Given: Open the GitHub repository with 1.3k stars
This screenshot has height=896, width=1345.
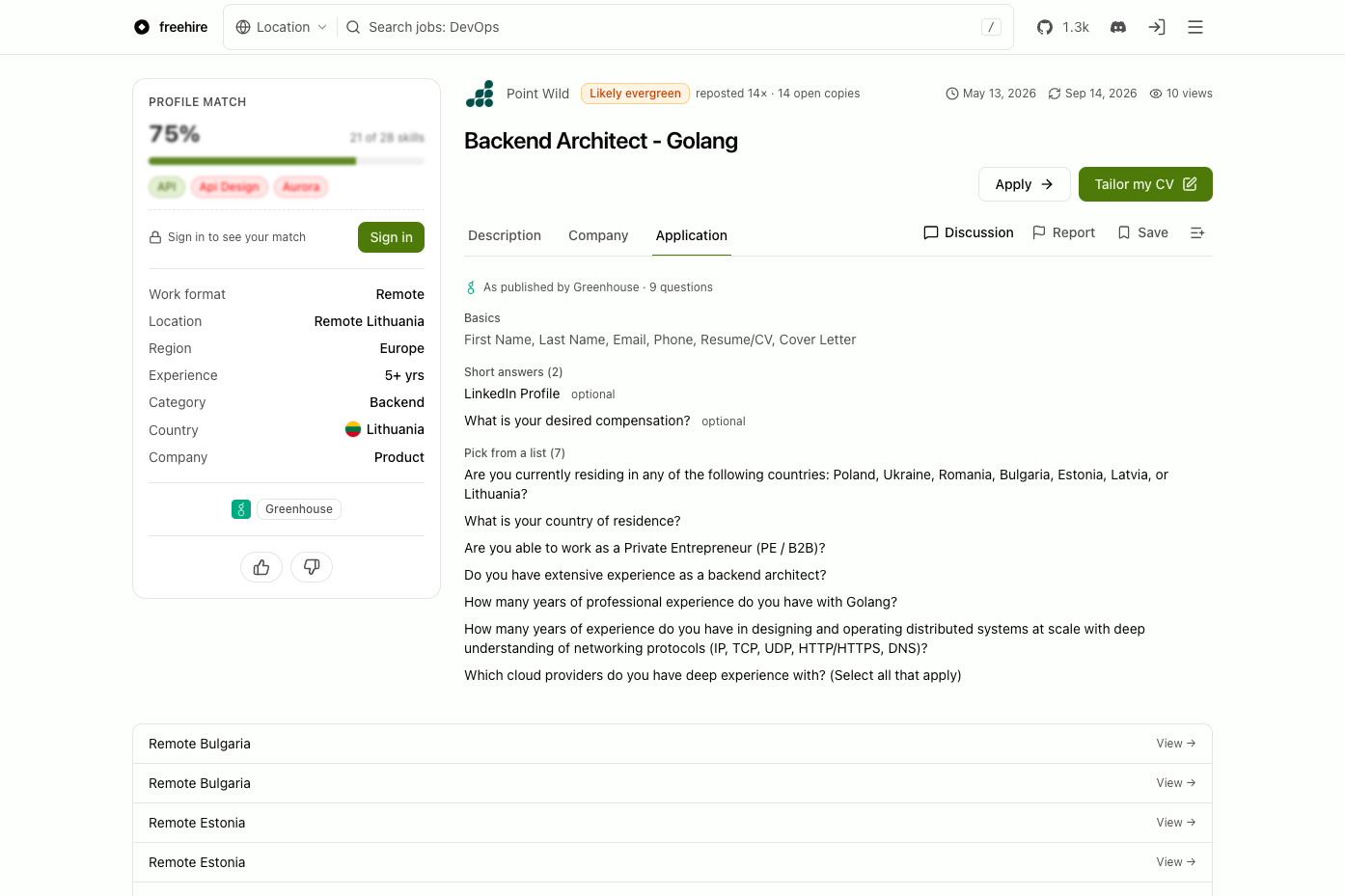Looking at the screenshot, I should [x=1062, y=27].
